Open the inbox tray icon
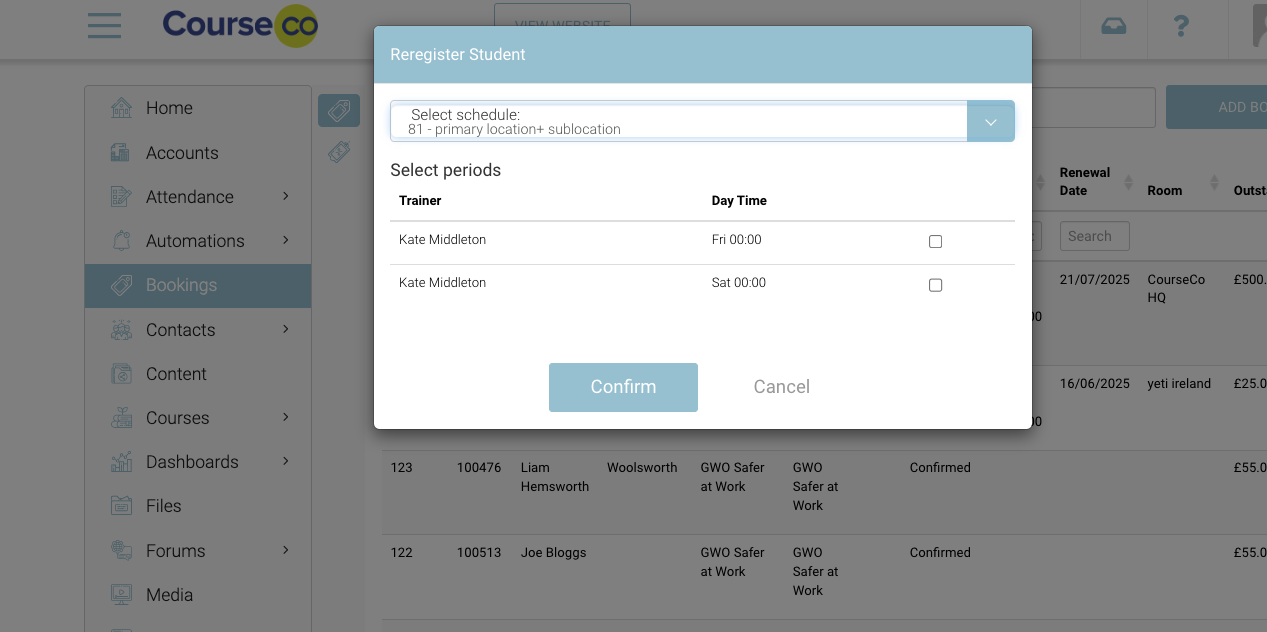Image resolution: width=1267 pixels, height=632 pixels. click(x=1113, y=27)
